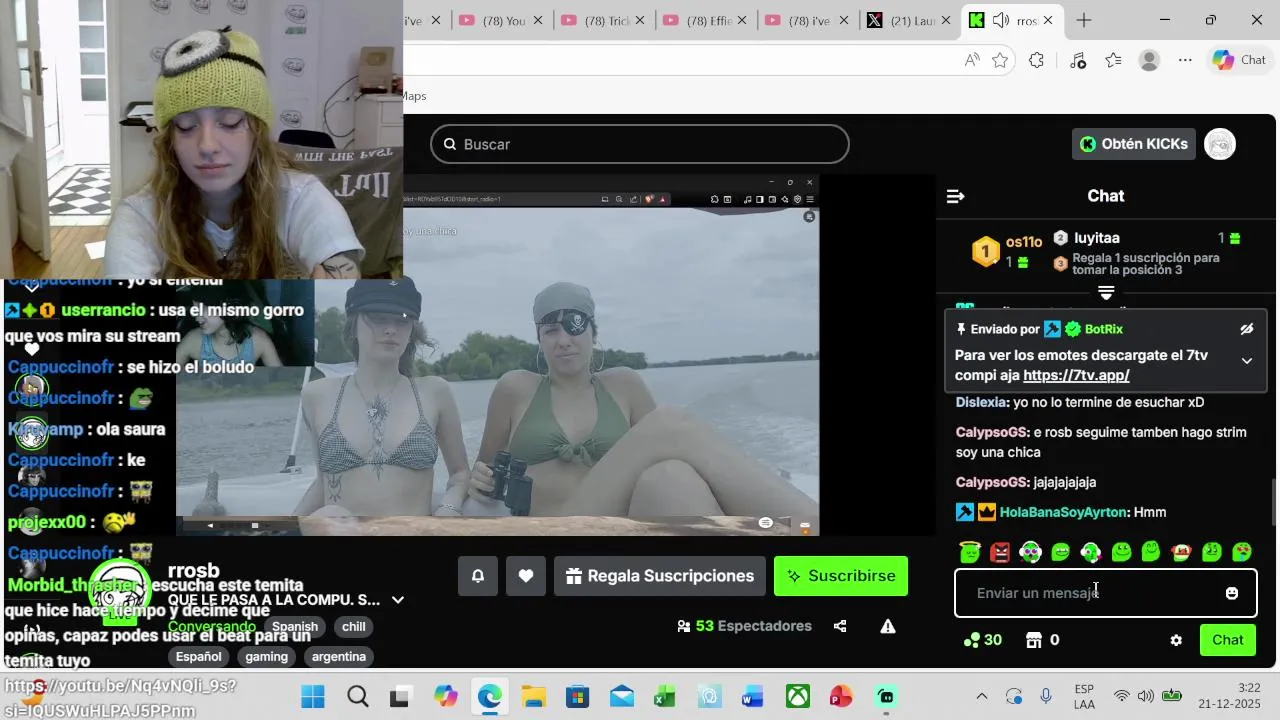Click Regala Suscripciones button
Viewport: 1280px width, 720px height.
pyautogui.click(x=660, y=576)
